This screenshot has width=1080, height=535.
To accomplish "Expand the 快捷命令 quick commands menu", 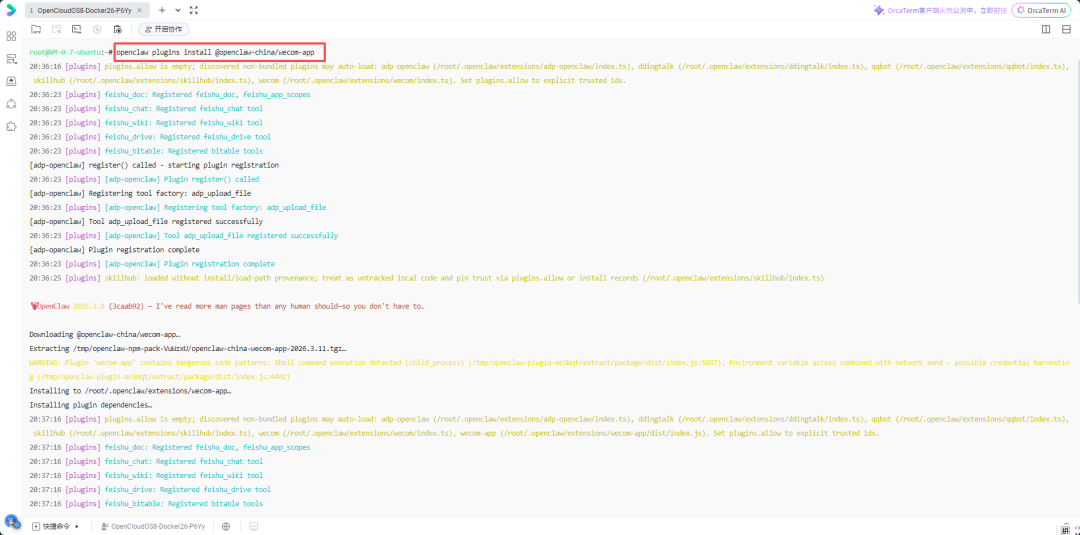I will point(57,526).
